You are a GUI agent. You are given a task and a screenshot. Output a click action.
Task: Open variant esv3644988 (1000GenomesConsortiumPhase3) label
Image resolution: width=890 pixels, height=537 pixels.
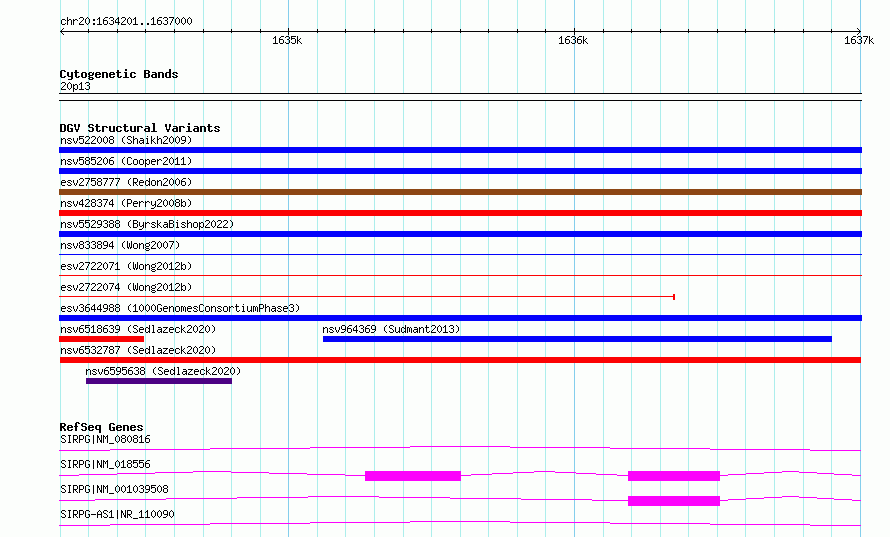180,308
